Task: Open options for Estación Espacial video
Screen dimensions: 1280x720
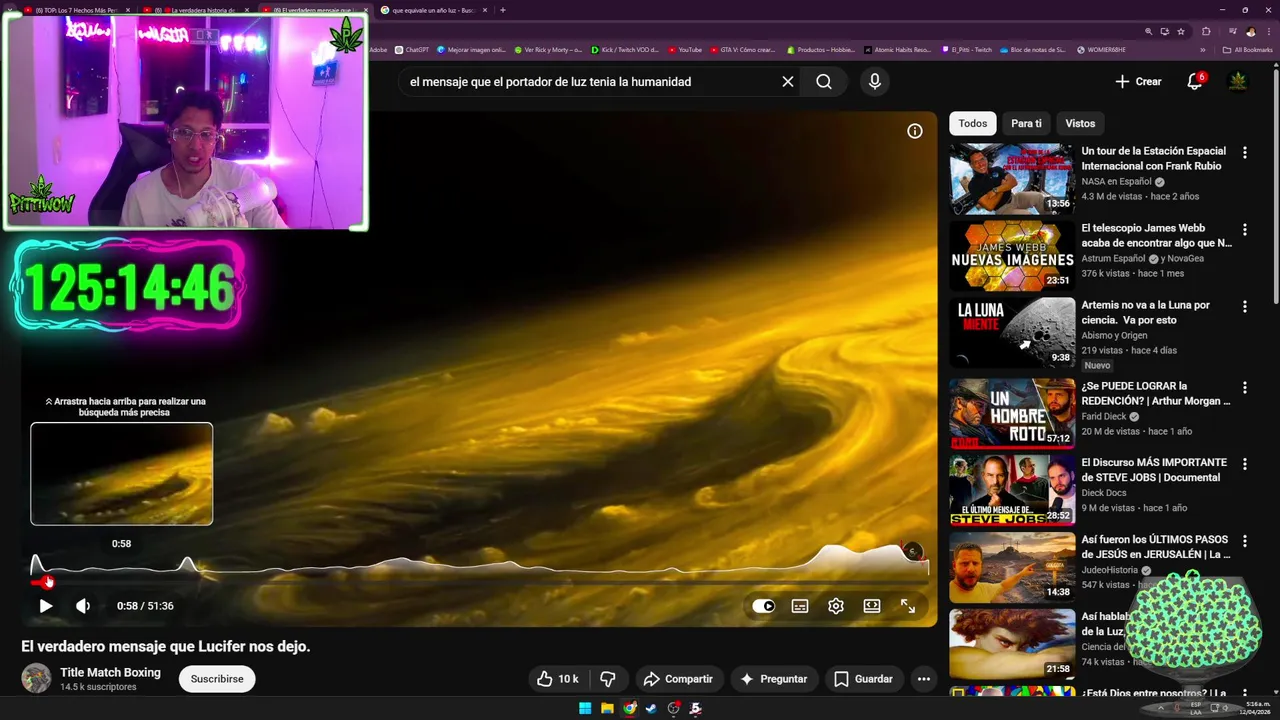Action: click(1245, 153)
